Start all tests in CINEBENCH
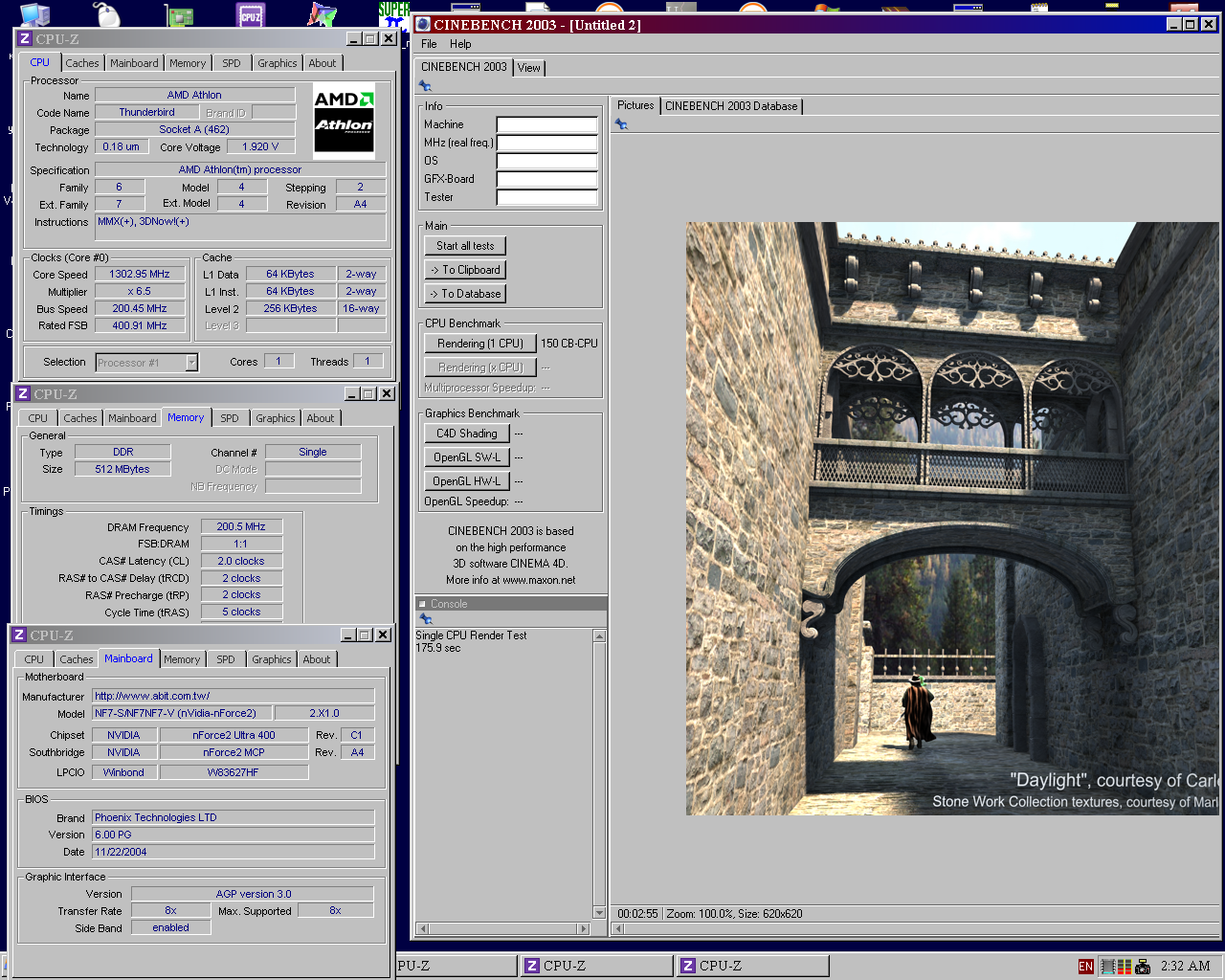 pos(465,246)
